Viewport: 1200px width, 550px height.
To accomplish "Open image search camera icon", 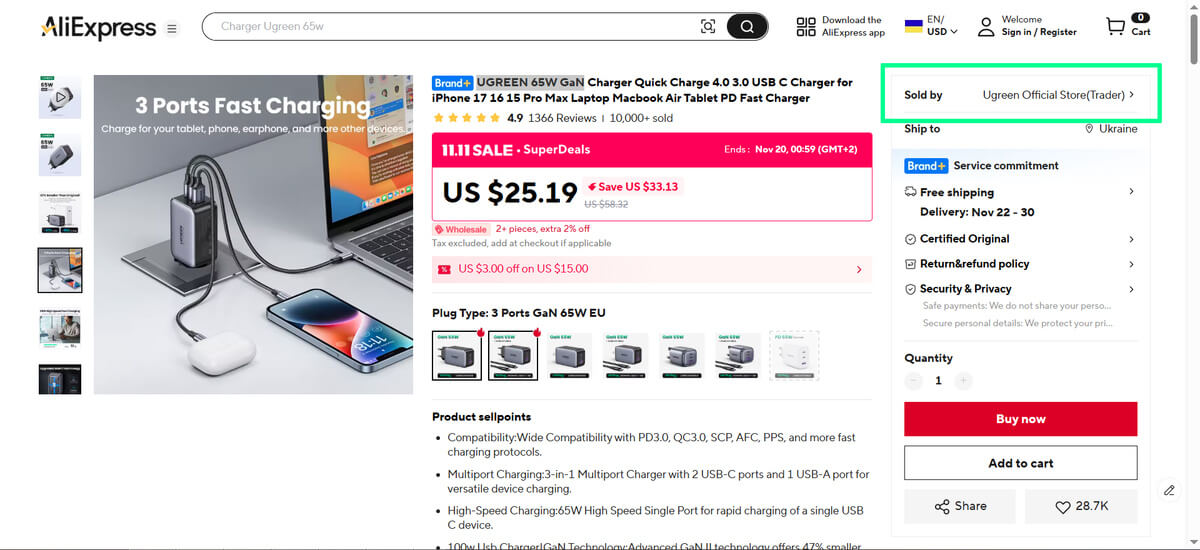I will (x=708, y=27).
